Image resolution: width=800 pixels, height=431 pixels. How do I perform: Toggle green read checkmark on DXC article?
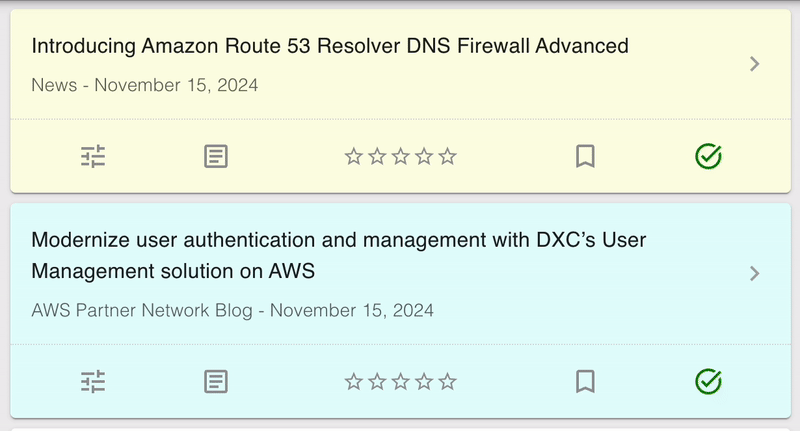pos(708,381)
